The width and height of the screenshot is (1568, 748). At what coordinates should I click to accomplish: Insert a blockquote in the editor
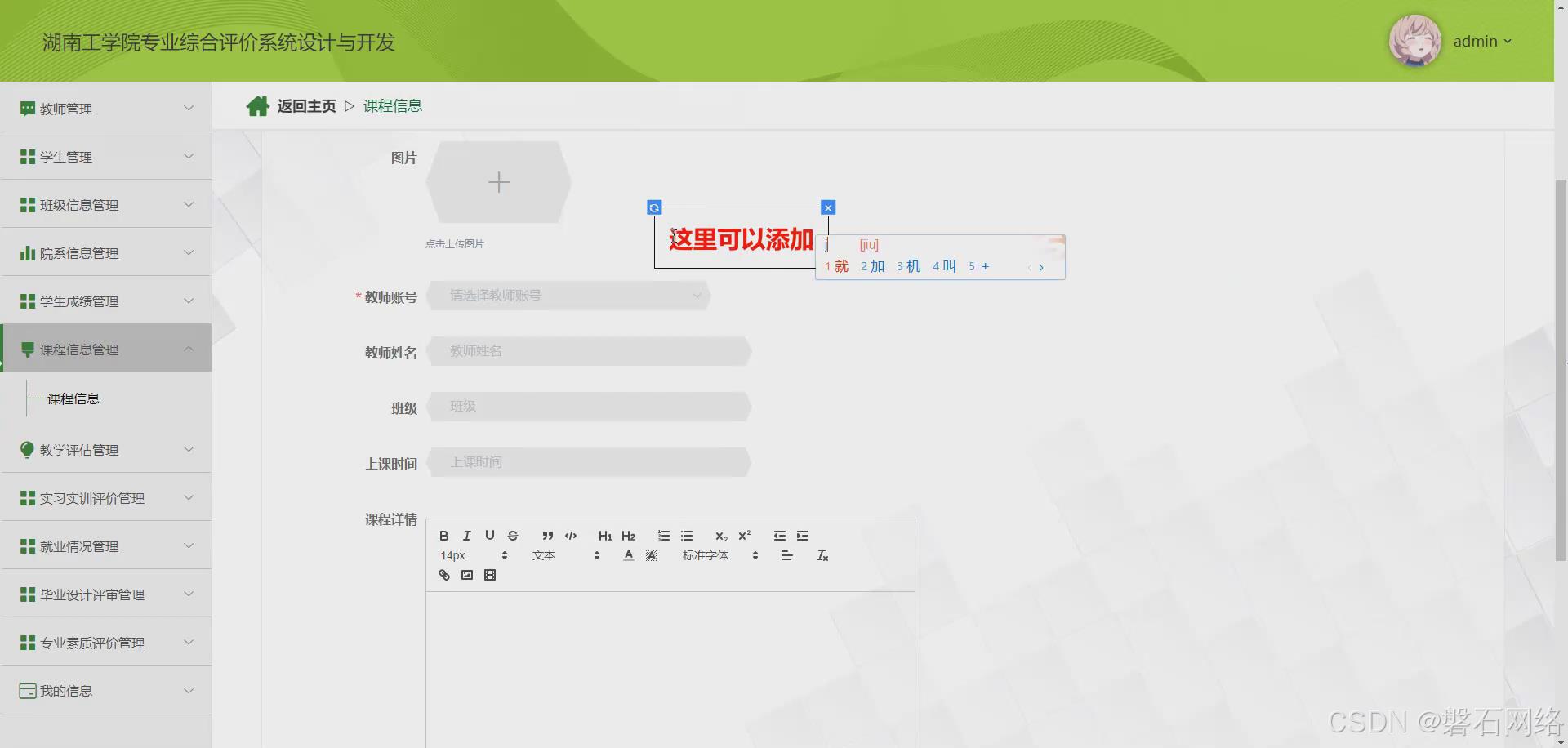click(x=547, y=536)
